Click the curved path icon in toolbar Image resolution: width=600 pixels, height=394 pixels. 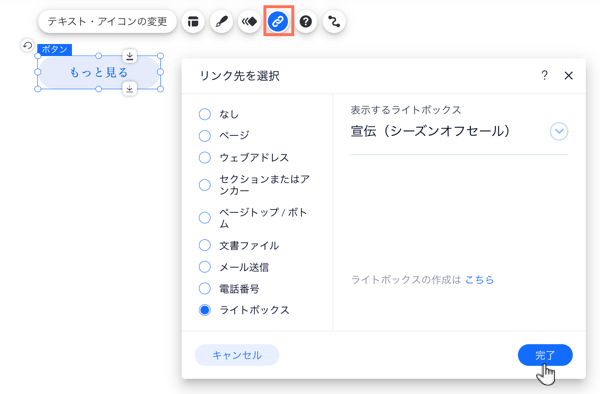pos(334,21)
